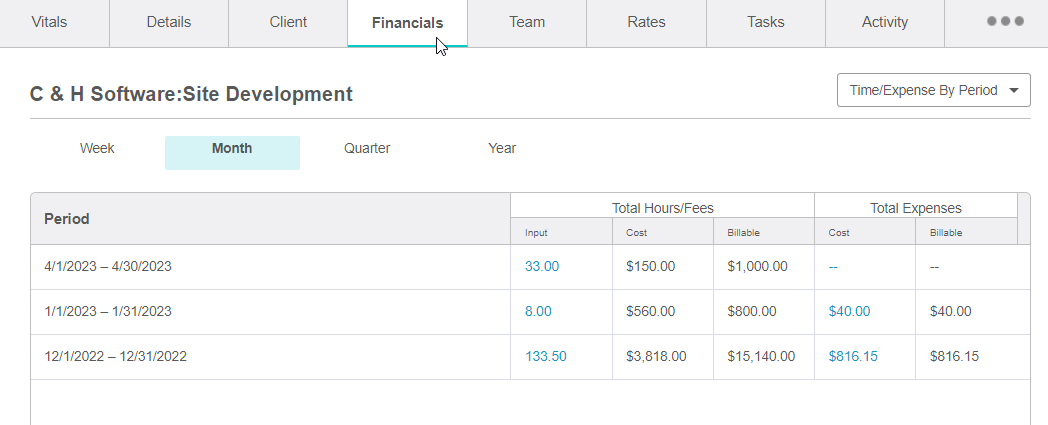The height and width of the screenshot is (425, 1048).
Task: Select the Month period view
Action: (232, 149)
